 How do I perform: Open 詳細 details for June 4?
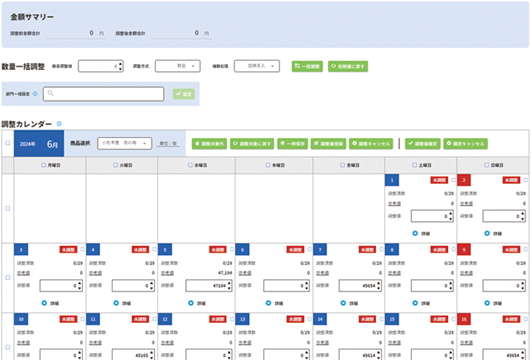[122, 303]
